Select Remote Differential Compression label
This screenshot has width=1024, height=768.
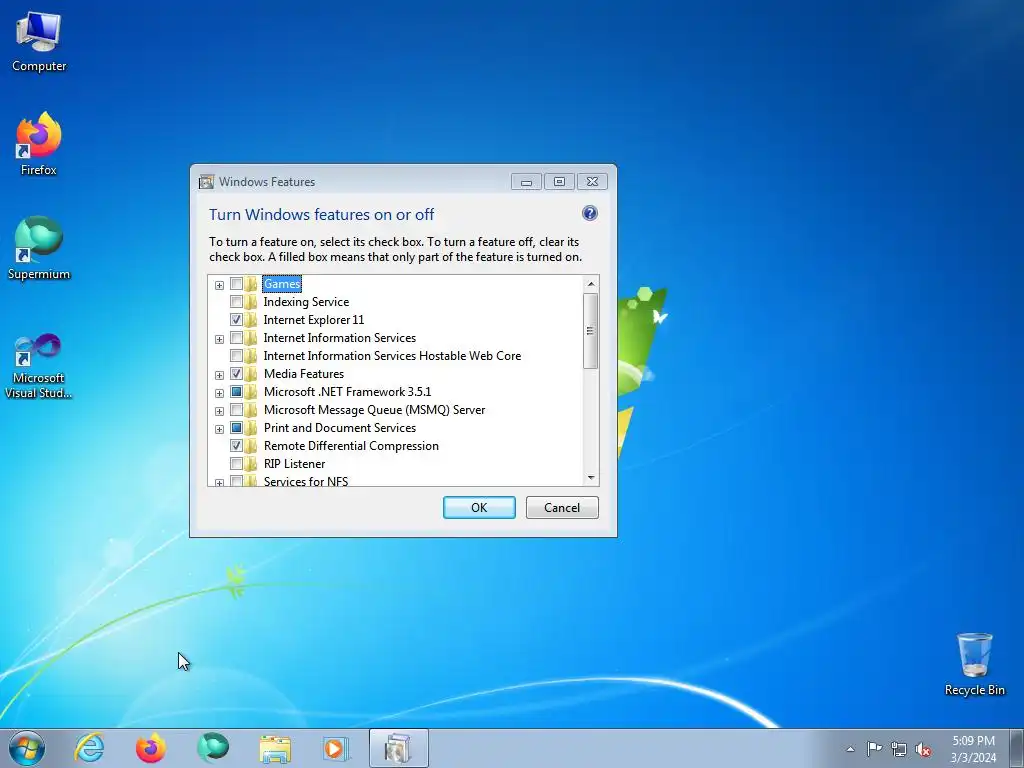coord(351,446)
